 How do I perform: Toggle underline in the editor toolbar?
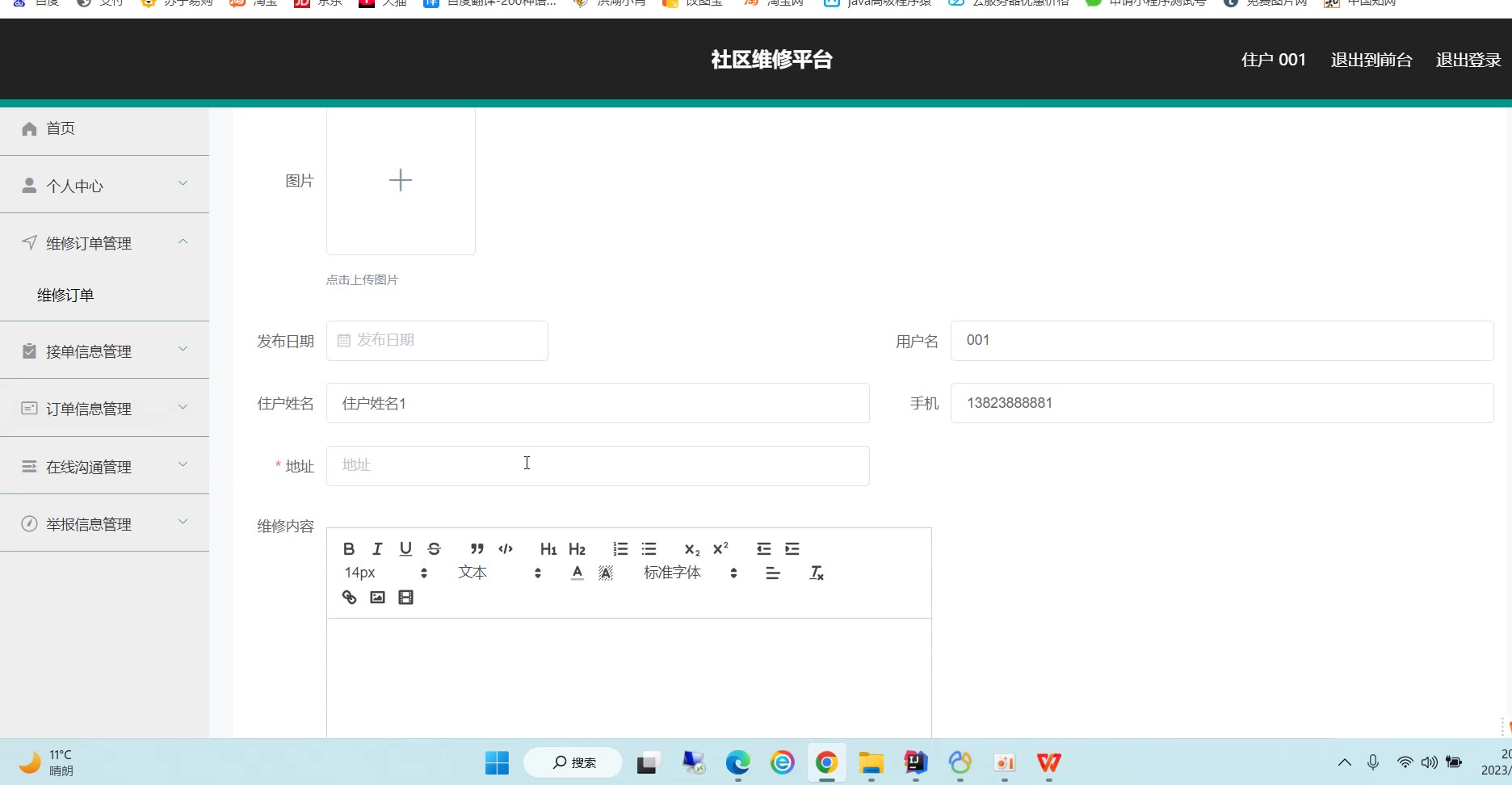point(405,549)
